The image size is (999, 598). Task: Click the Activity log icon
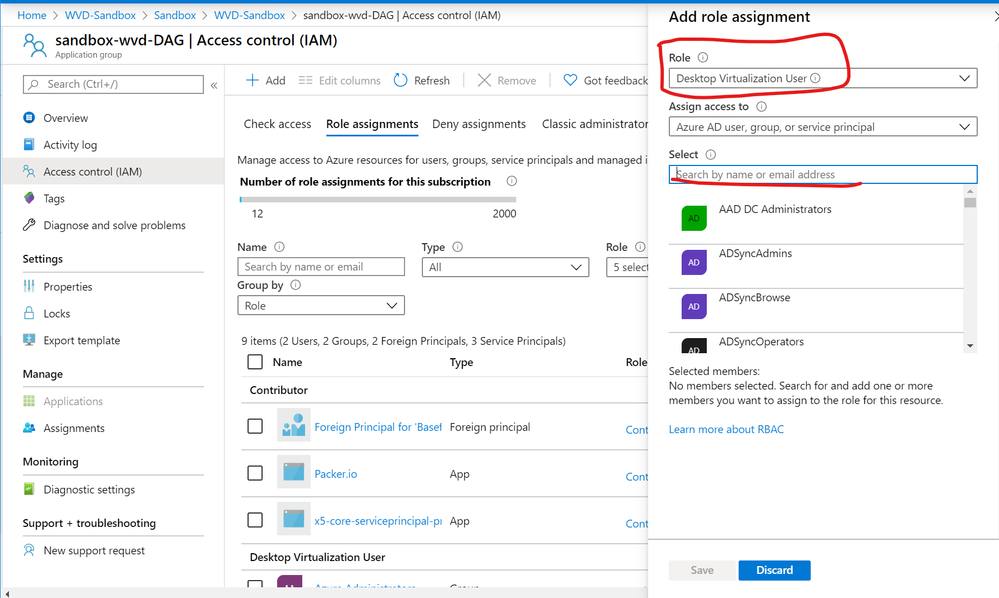pos(29,145)
